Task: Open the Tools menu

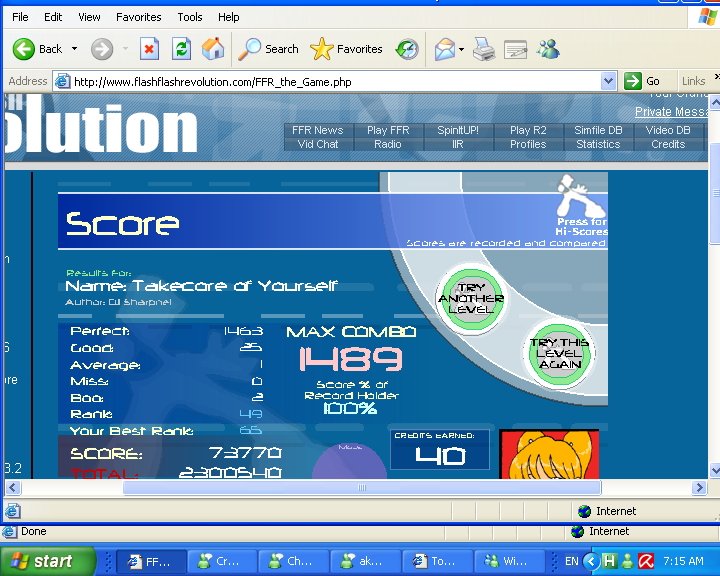Action: click(x=190, y=17)
